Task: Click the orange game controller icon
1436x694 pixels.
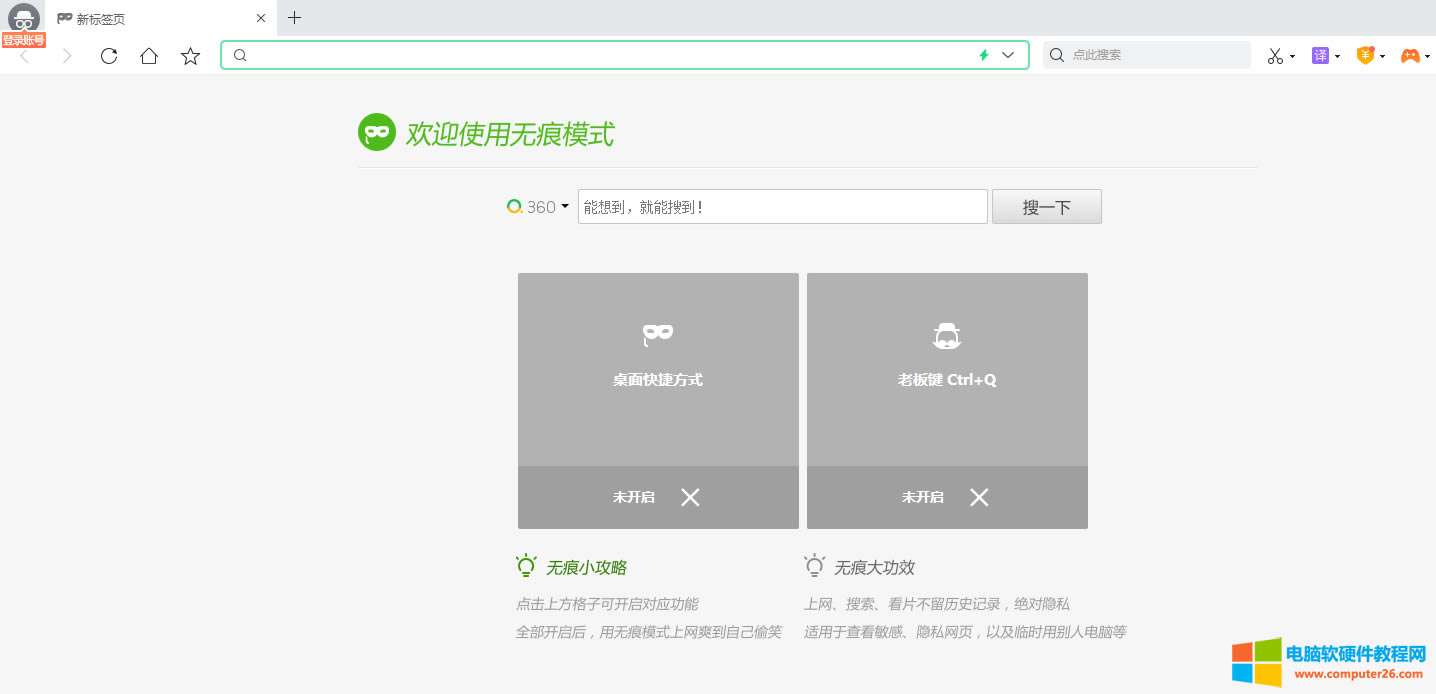Action: tap(1409, 56)
